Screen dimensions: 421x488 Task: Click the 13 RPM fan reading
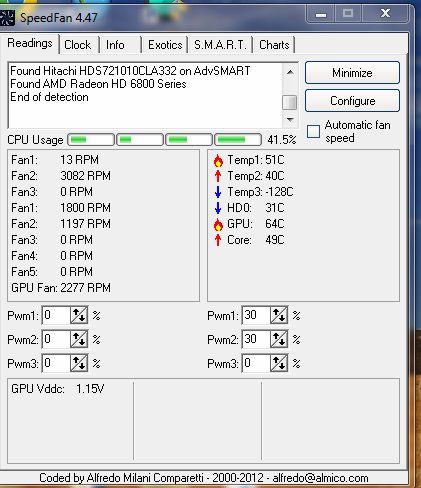(79, 160)
